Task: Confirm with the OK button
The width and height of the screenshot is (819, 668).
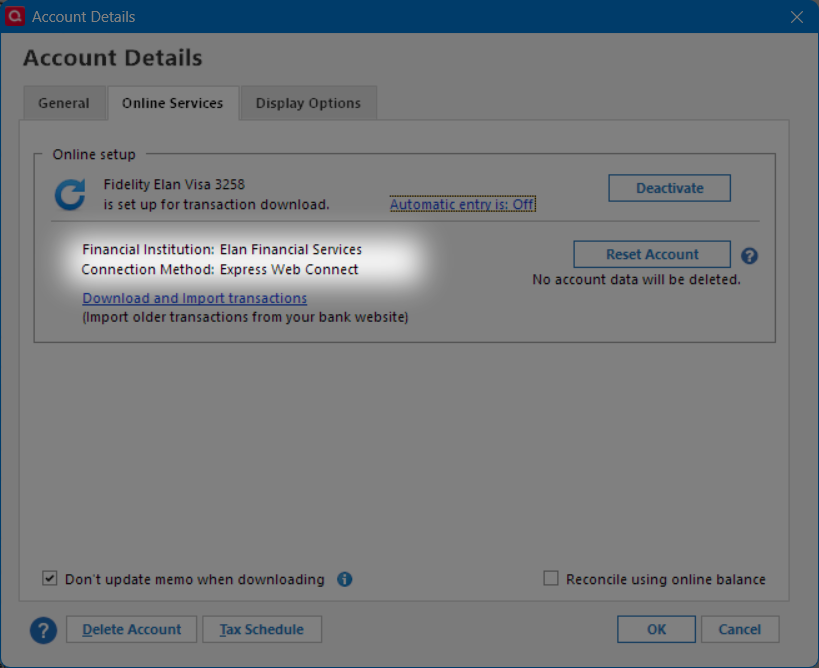Action: click(x=657, y=629)
